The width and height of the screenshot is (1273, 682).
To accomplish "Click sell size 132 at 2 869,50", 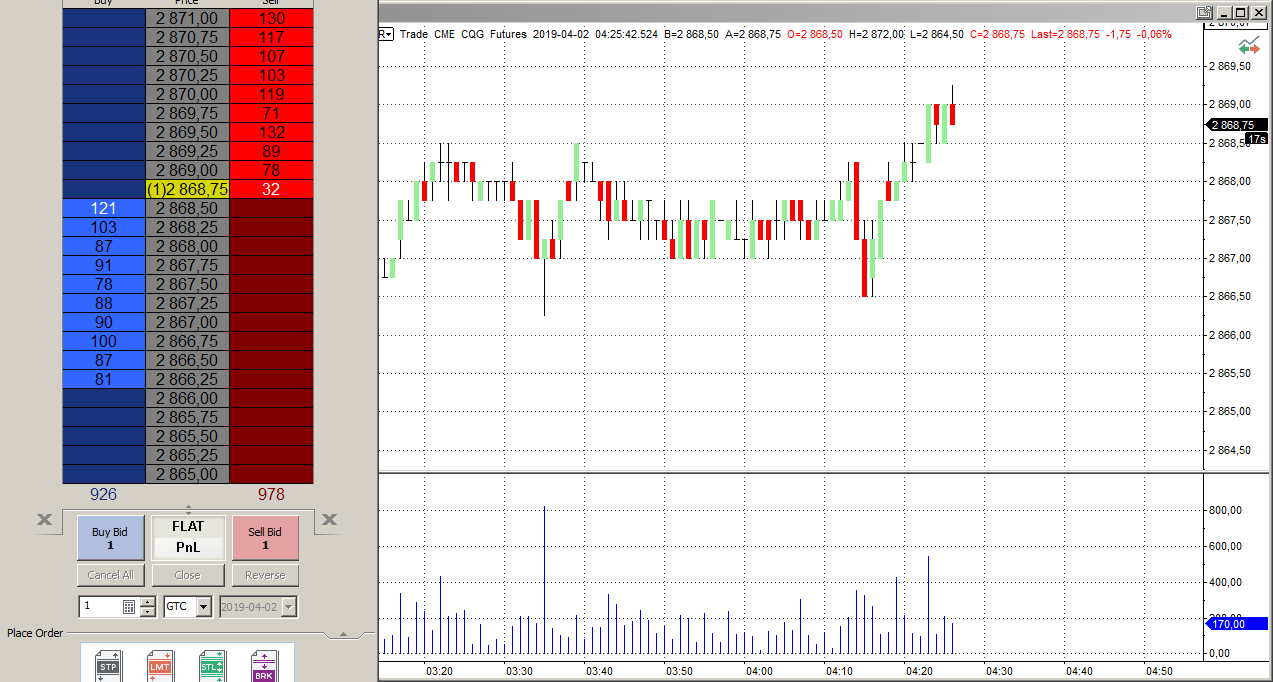I will point(271,132).
